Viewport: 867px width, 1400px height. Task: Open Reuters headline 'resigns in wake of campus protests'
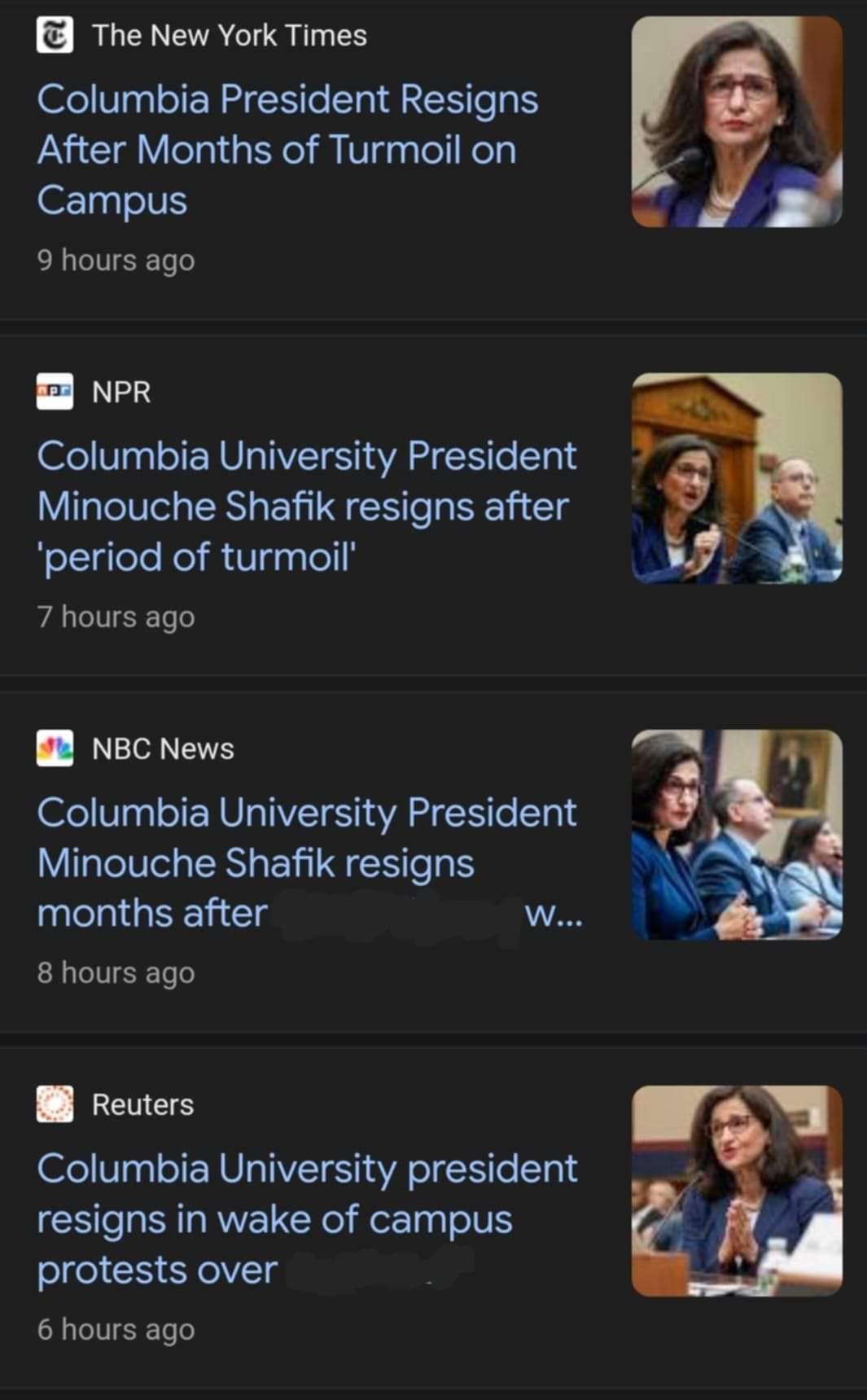[x=306, y=1219]
